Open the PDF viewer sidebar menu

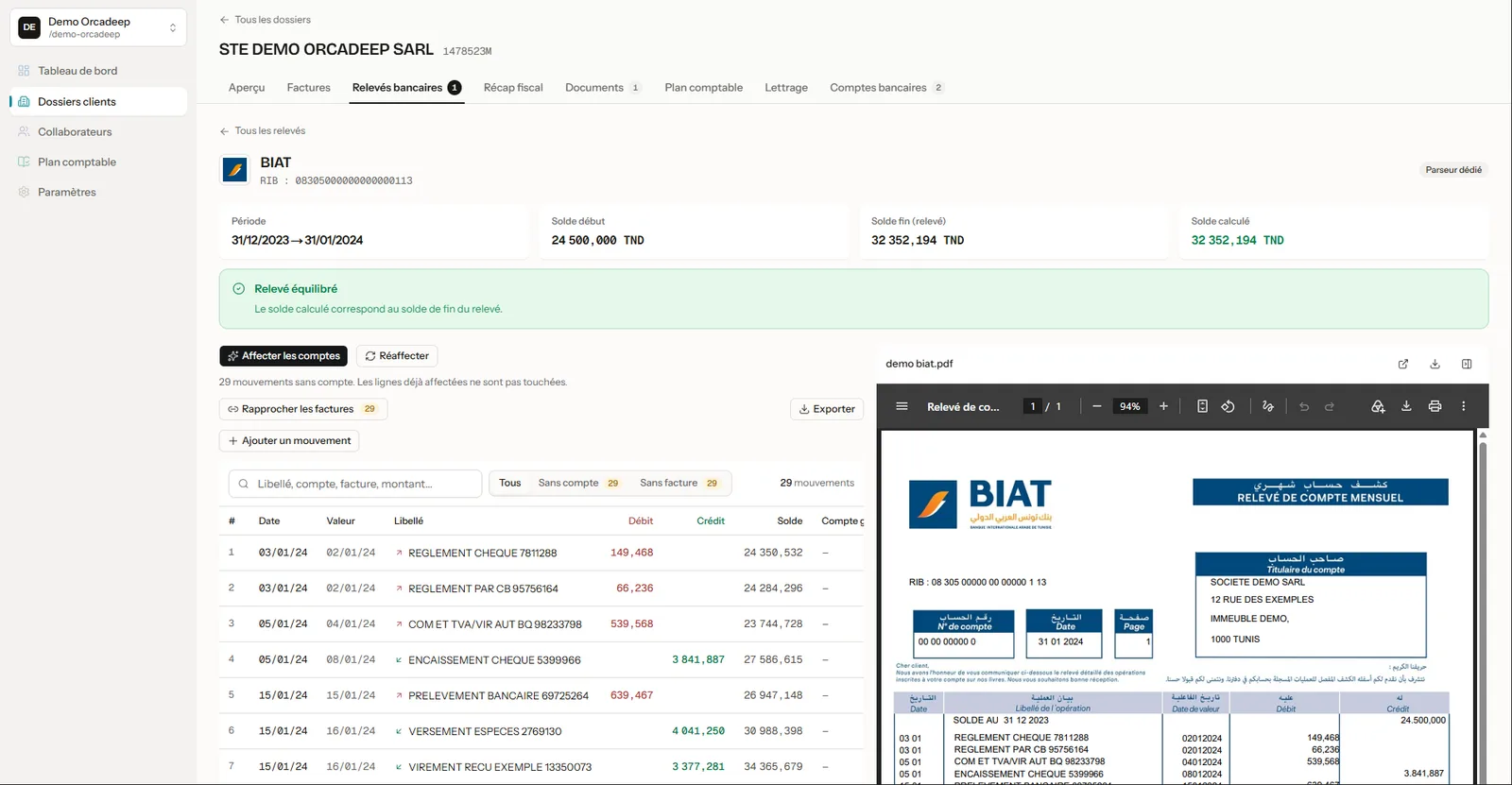902,406
